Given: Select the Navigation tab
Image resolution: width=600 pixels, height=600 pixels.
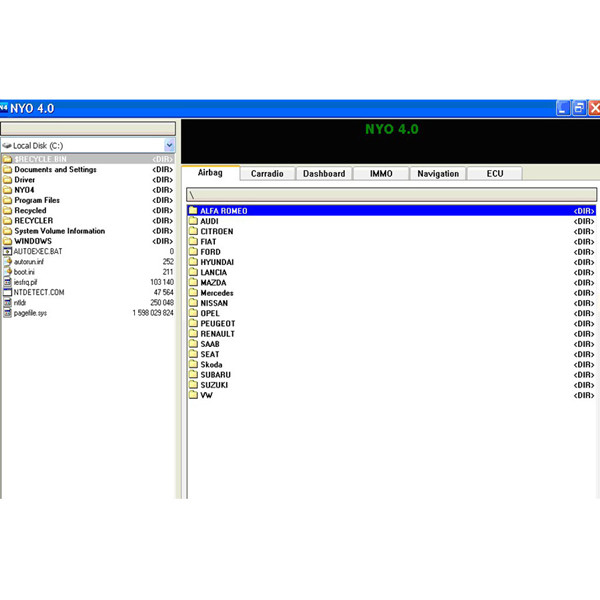Looking at the screenshot, I should pyautogui.click(x=438, y=174).
